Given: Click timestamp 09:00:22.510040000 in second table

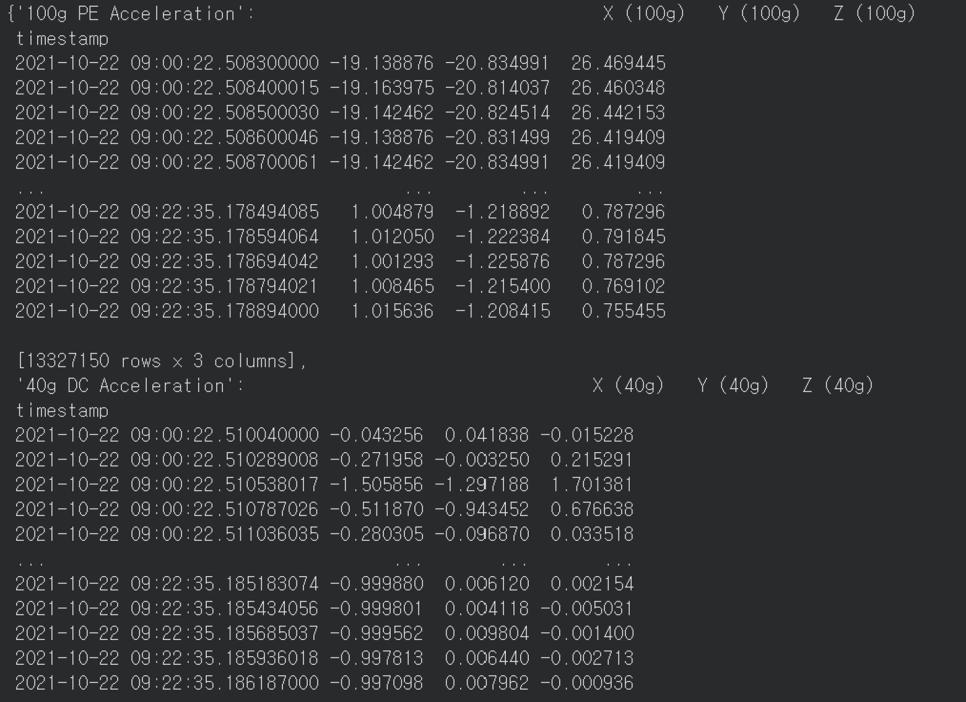Looking at the screenshot, I should click(167, 435).
